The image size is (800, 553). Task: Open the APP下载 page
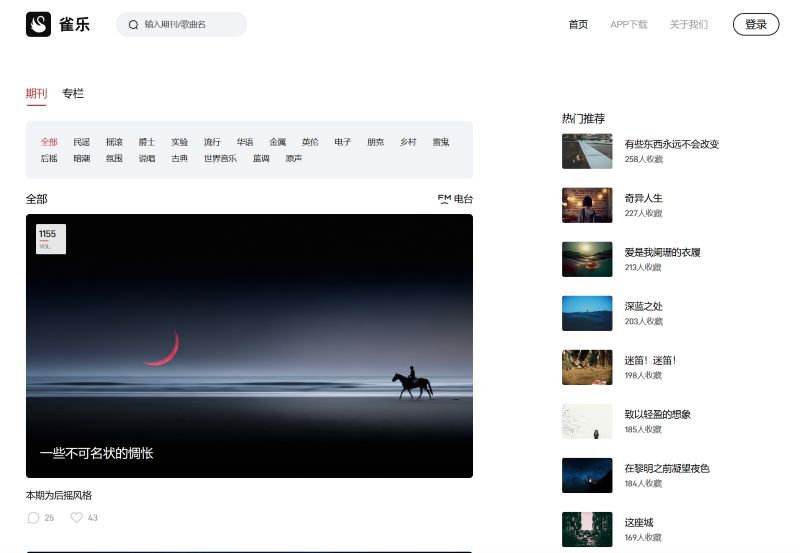(x=629, y=24)
